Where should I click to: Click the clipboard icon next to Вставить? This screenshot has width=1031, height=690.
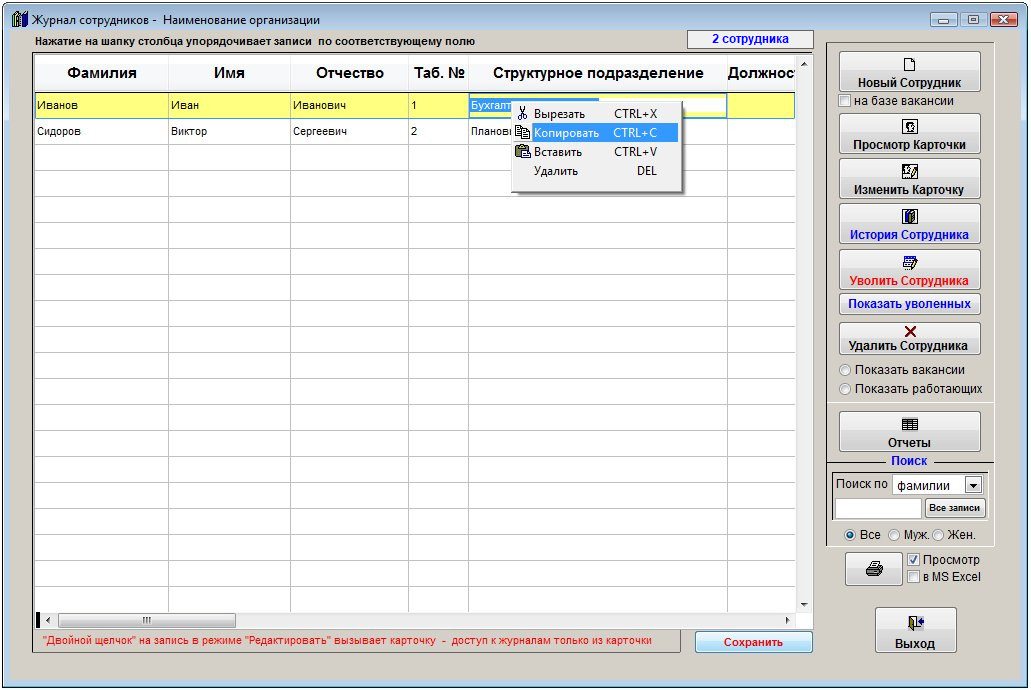[523, 151]
